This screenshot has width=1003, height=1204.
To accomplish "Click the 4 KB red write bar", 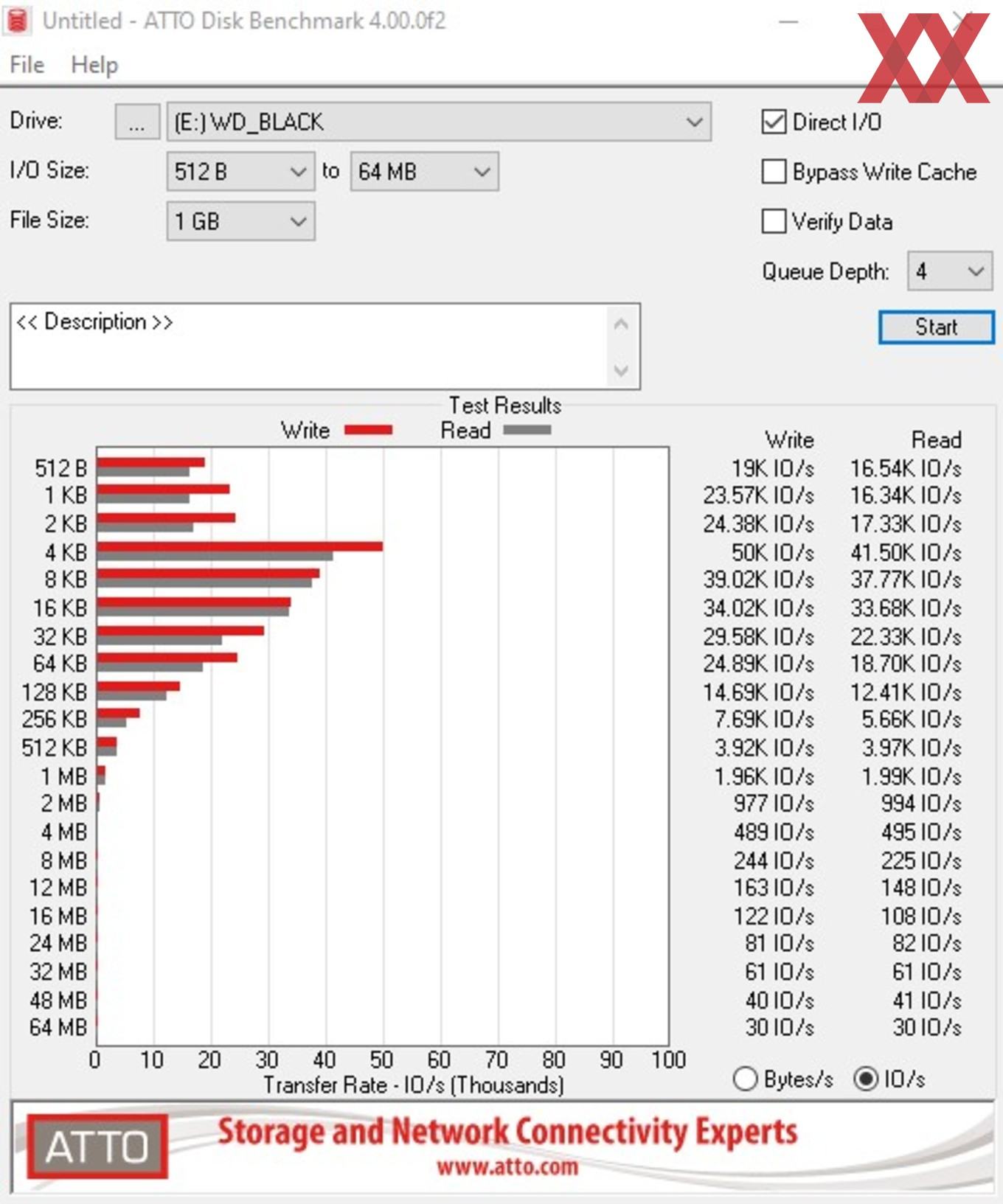I will click(240, 546).
